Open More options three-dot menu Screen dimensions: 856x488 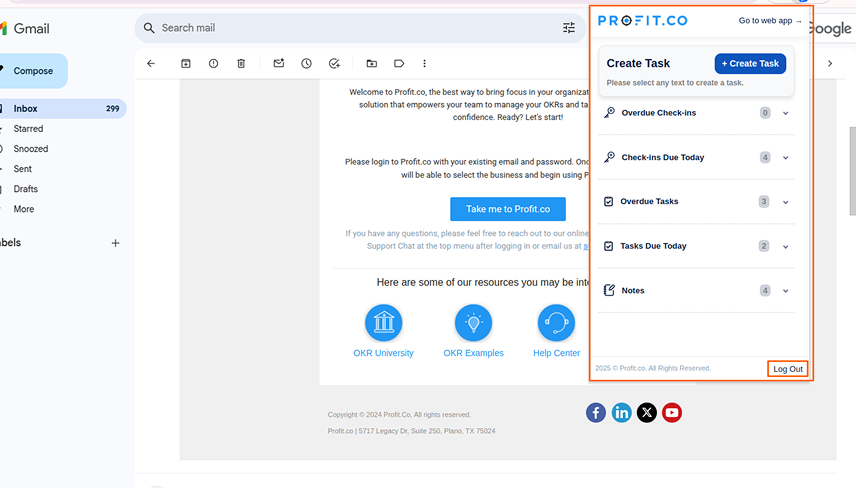(x=424, y=63)
